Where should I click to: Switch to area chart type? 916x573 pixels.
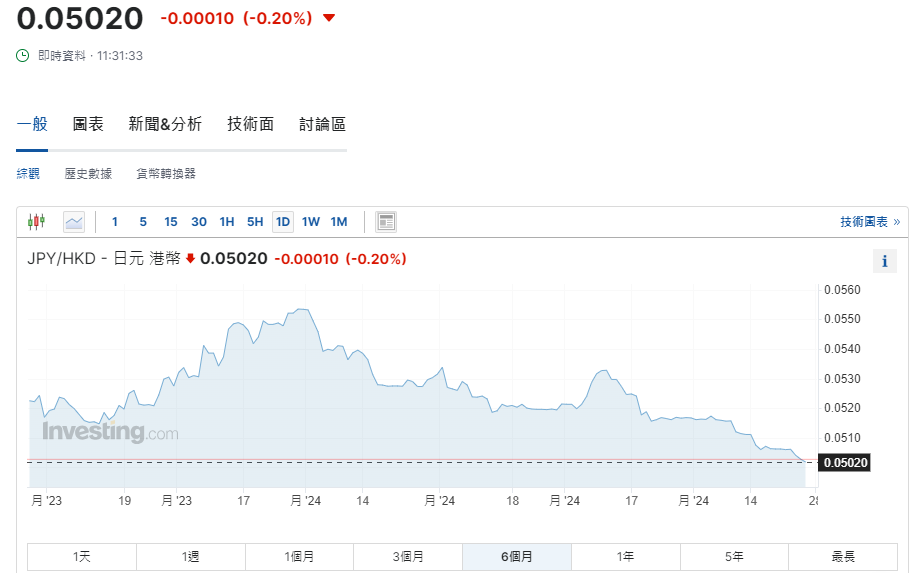pyautogui.click(x=74, y=222)
